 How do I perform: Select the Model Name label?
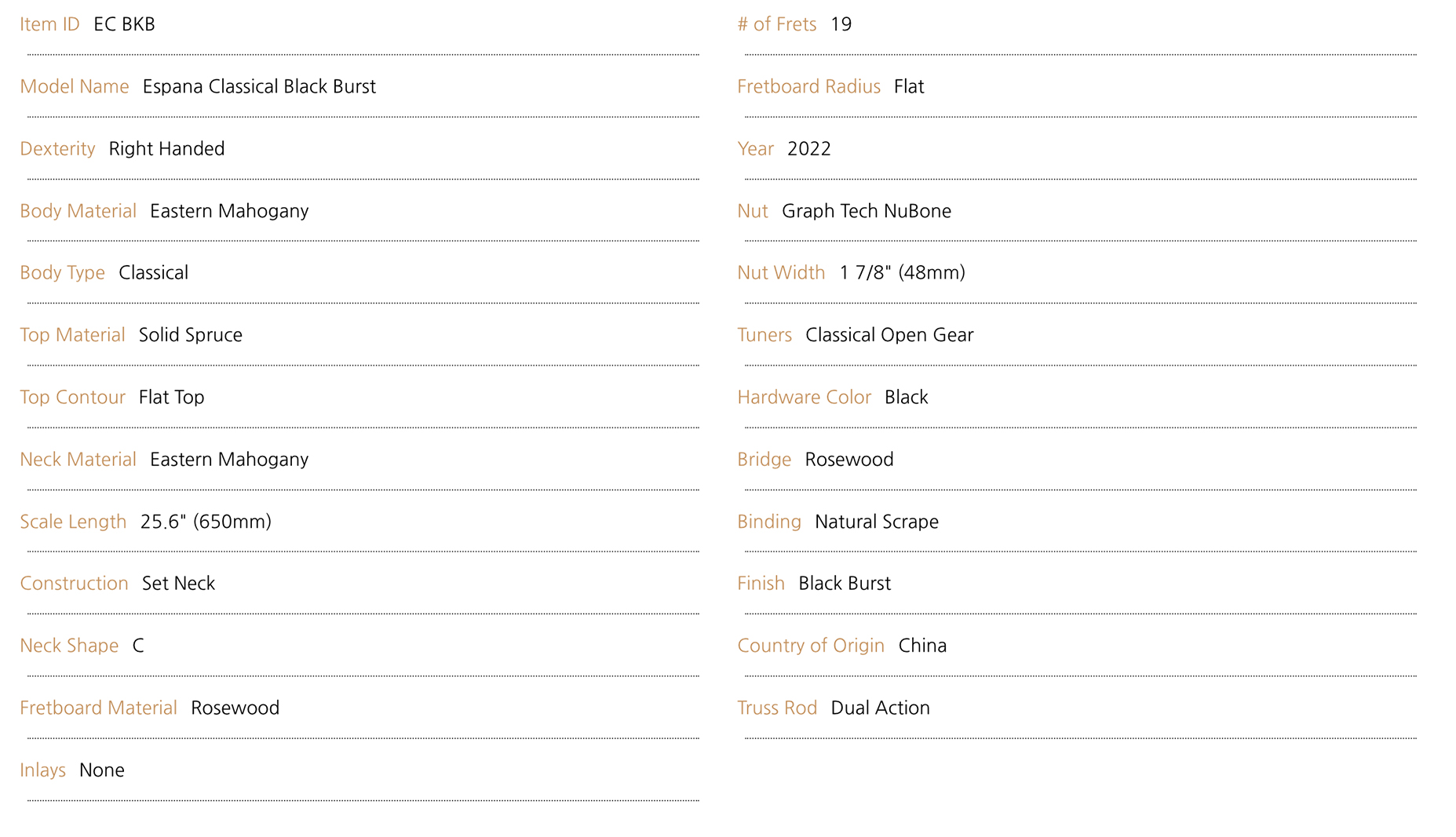tap(75, 86)
